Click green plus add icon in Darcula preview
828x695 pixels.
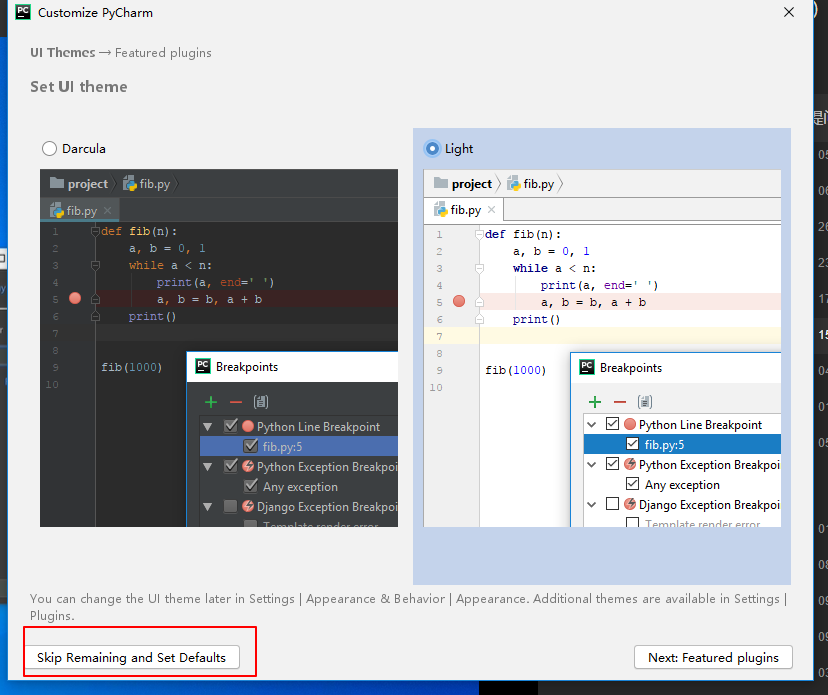pyautogui.click(x=211, y=402)
